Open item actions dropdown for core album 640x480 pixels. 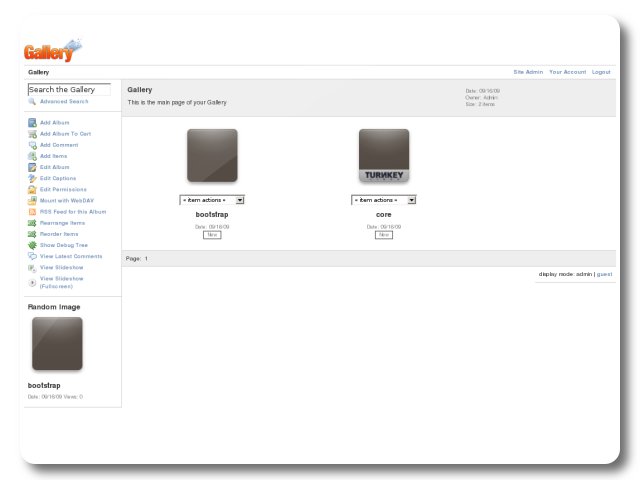tap(384, 200)
